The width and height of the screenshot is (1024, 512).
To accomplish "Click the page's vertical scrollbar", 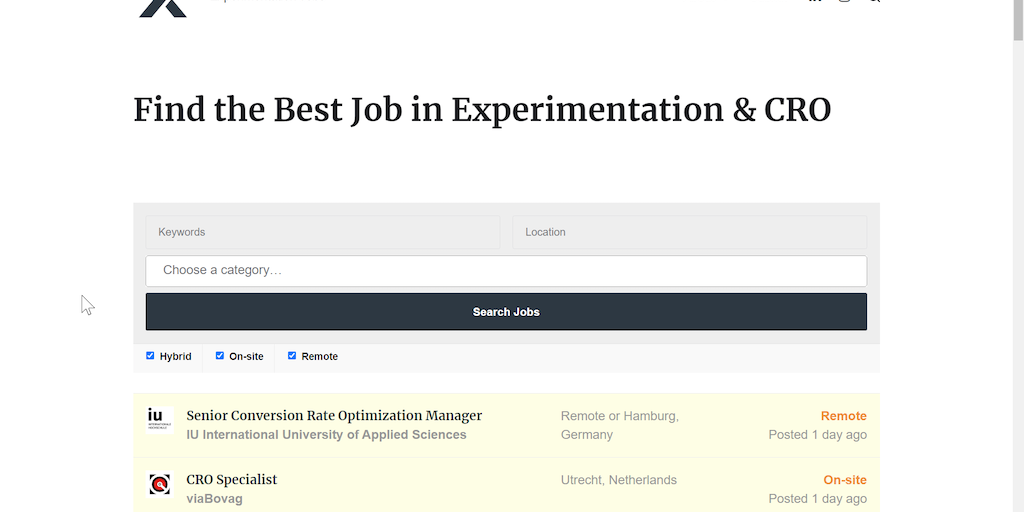I will point(1018,256).
